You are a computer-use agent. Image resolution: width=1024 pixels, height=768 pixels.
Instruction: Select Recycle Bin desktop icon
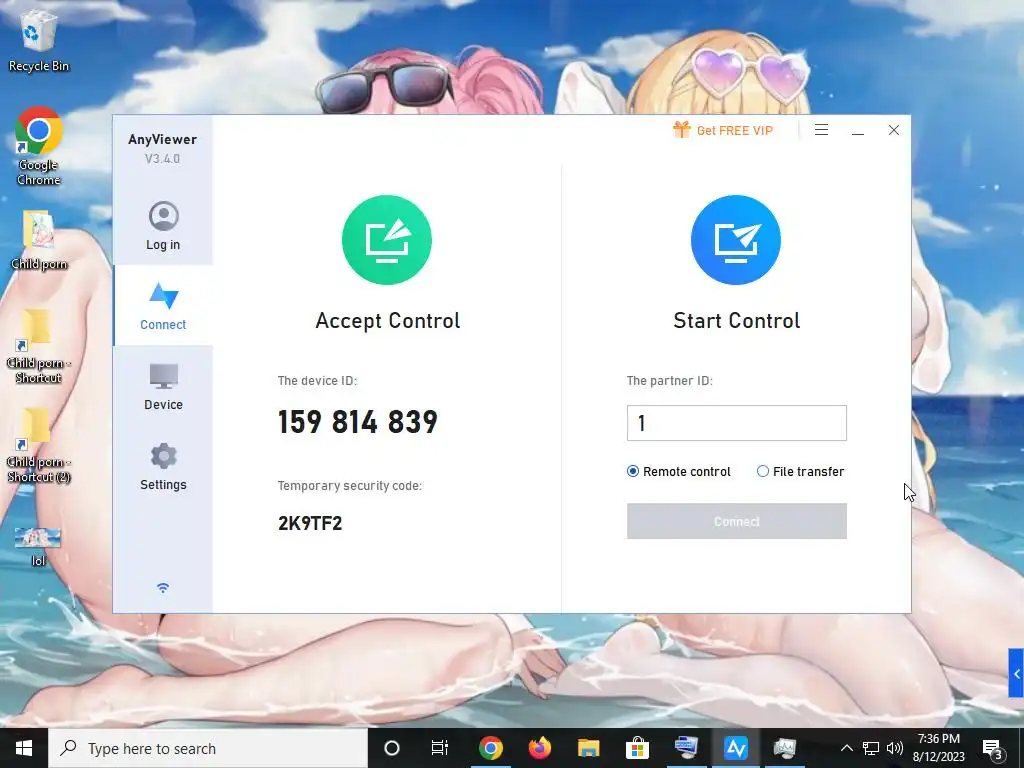39,40
